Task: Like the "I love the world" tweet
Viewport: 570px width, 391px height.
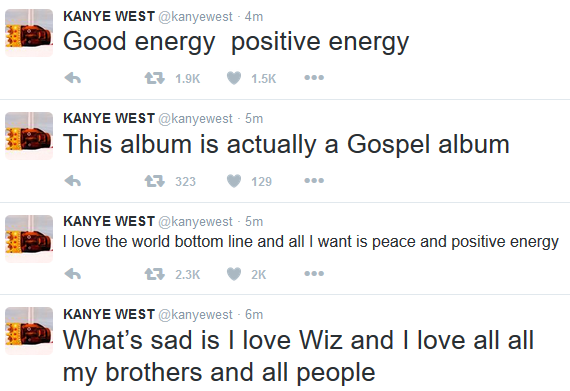Action: click(234, 274)
